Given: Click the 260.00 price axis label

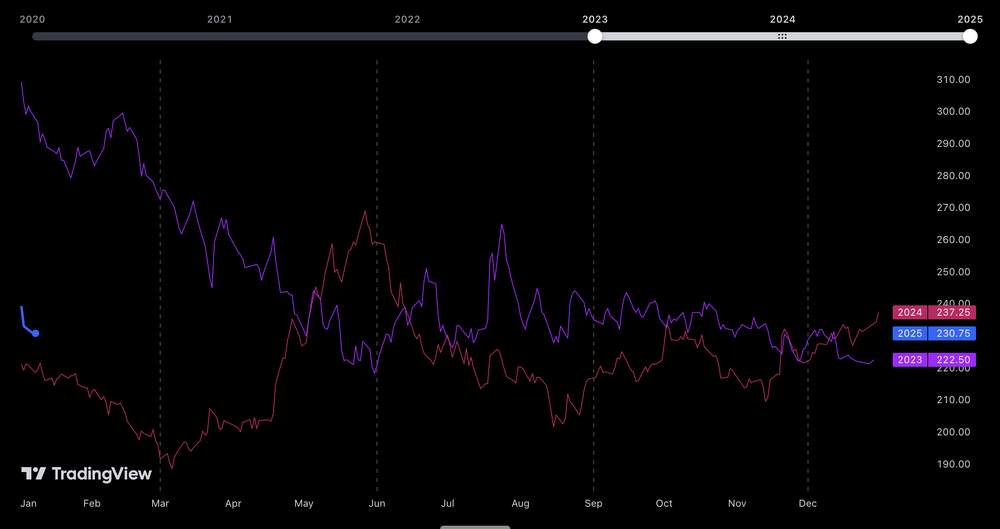Looking at the screenshot, I should (x=952, y=240).
